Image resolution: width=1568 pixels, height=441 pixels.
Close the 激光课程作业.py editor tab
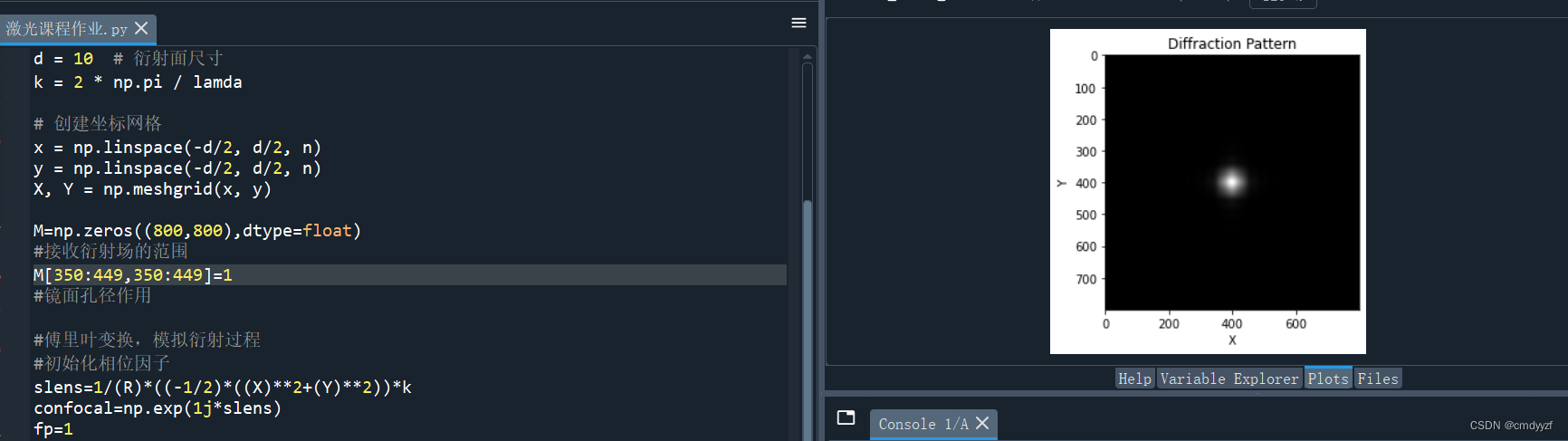(x=141, y=29)
